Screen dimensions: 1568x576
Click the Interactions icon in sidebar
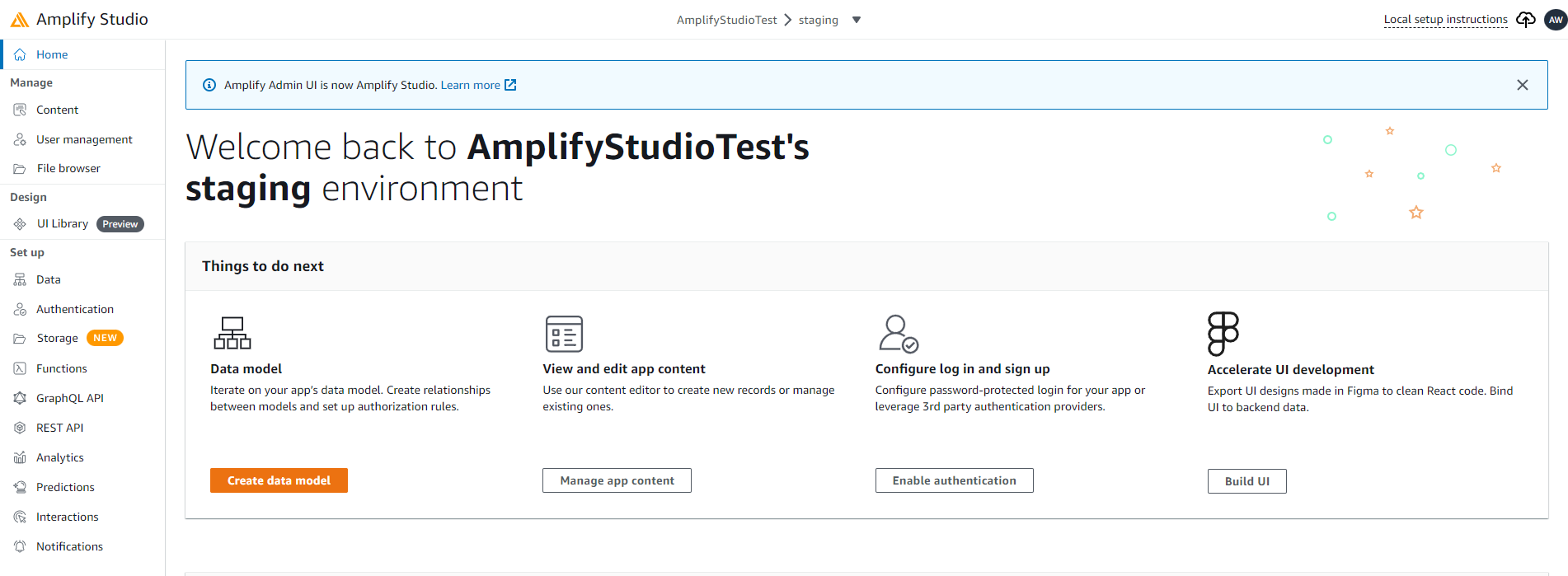(20, 517)
